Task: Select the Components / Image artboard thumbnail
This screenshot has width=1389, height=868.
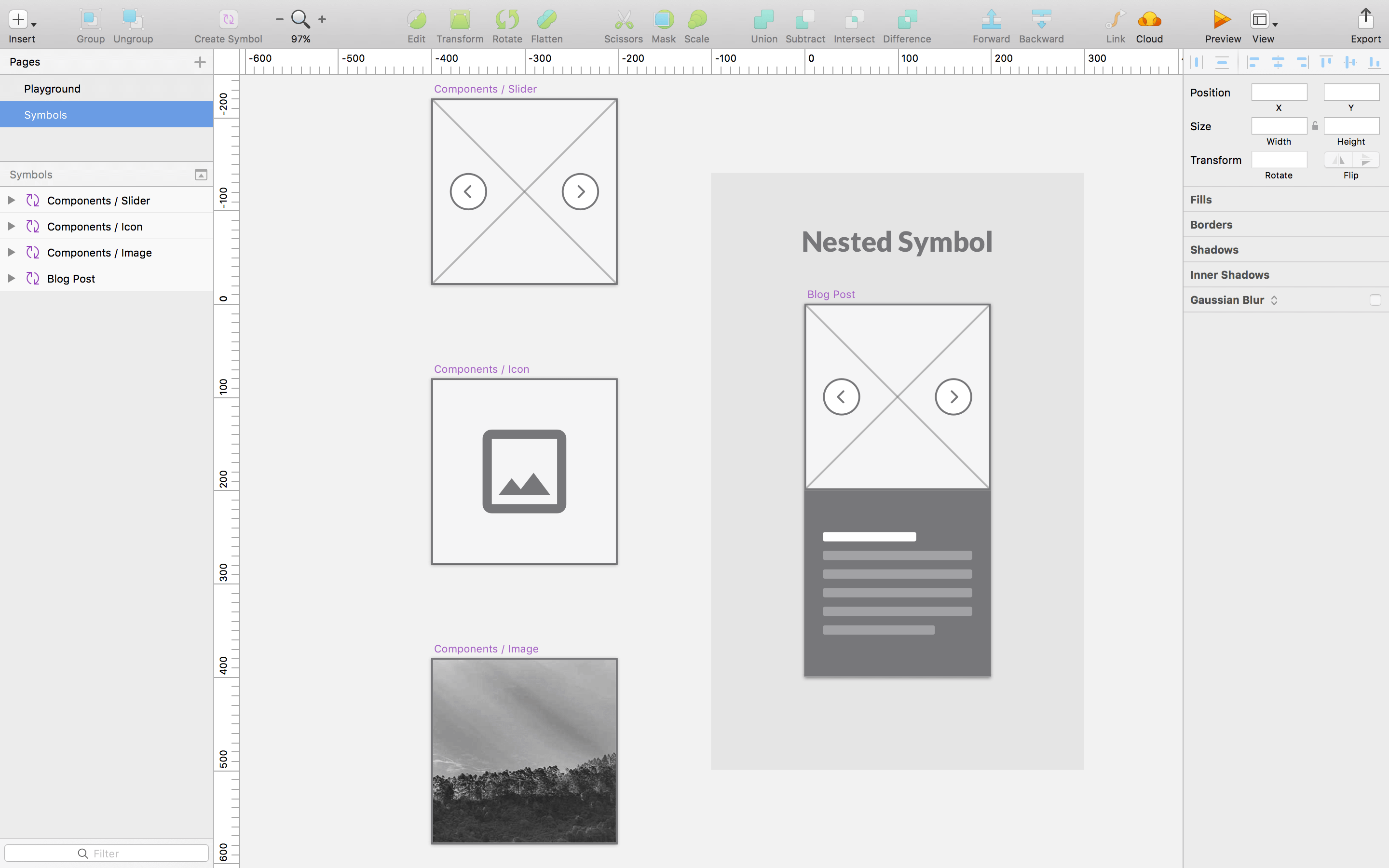Action: (524, 751)
